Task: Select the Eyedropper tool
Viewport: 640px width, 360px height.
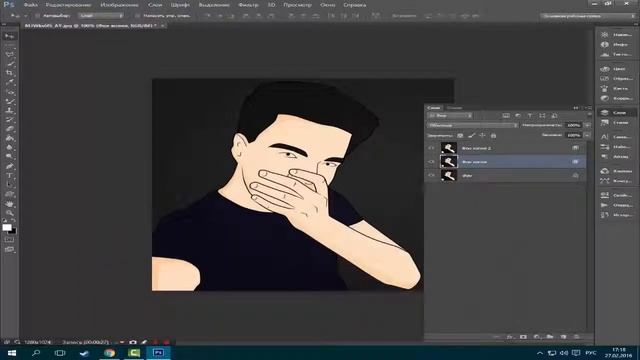Action: pyautogui.click(x=9, y=82)
